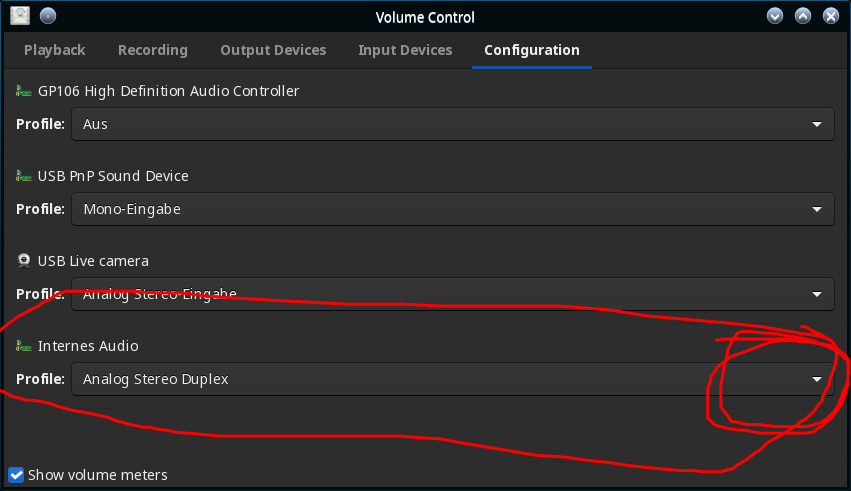This screenshot has height=491, width=851.
Task: Open the Mono-Eingabe profile dropdown
Action: click(x=453, y=209)
